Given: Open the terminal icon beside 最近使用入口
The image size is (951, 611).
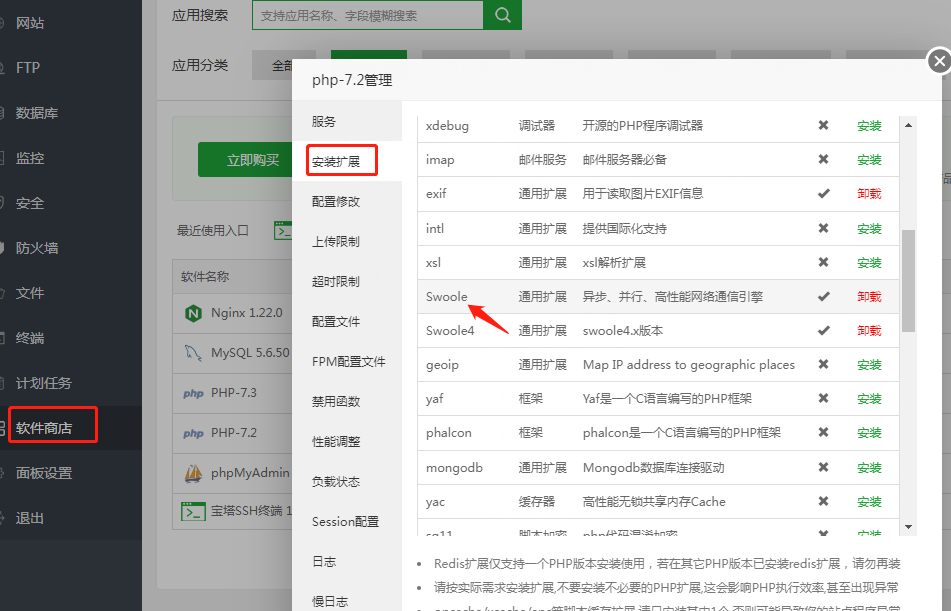Looking at the screenshot, I should pos(283,231).
